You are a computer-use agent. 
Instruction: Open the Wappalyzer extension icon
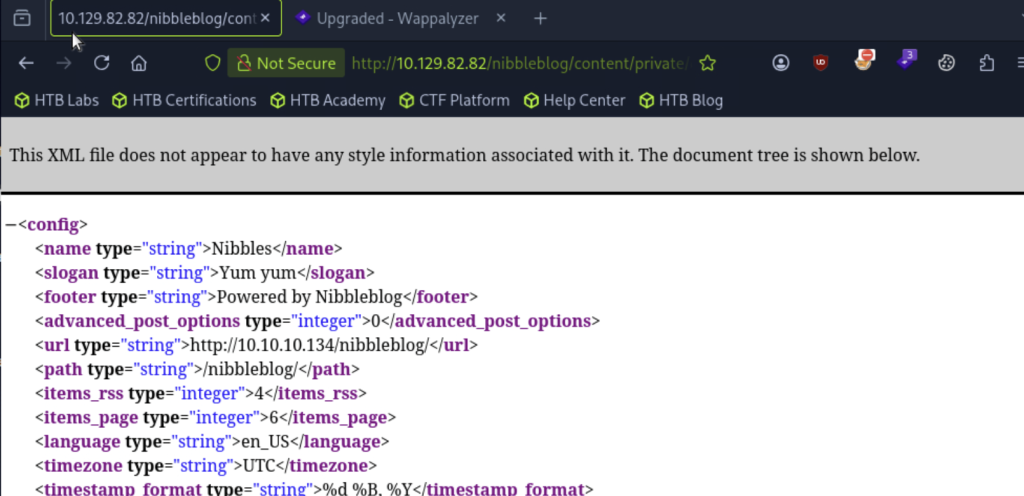[x=906, y=60]
